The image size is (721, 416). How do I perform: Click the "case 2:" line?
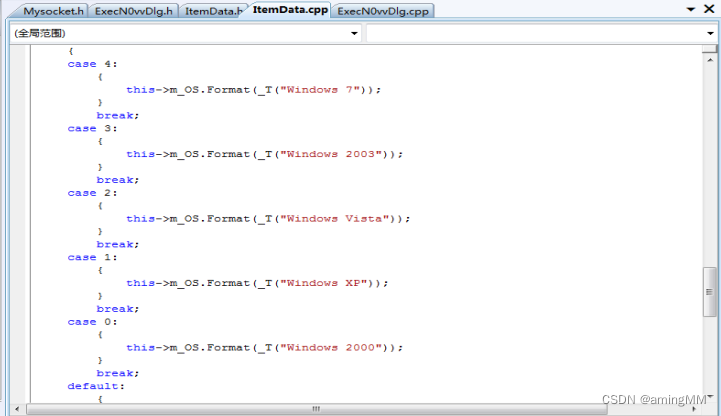[92, 193]
